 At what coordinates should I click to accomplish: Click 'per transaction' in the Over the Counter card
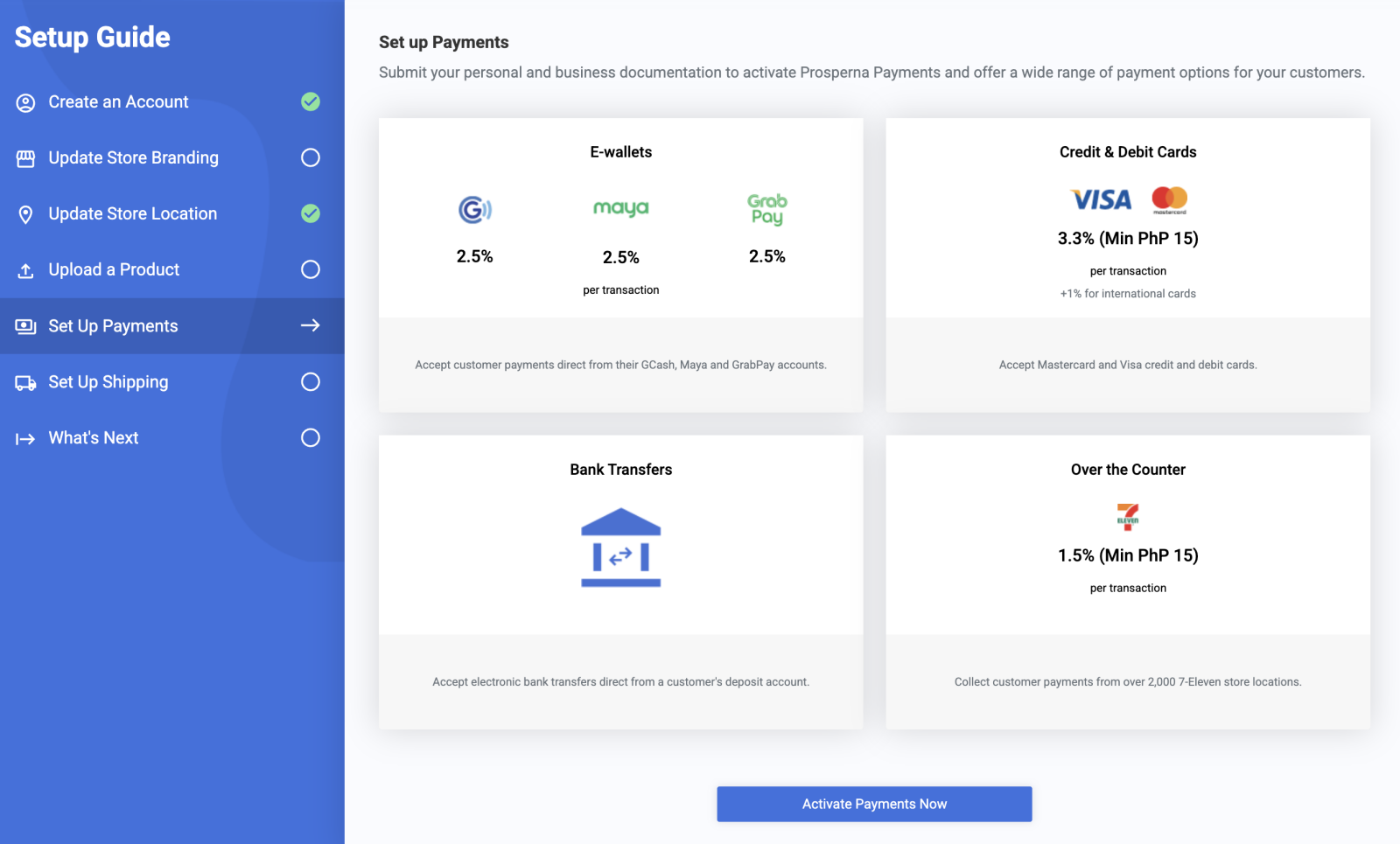(1128, 589)
